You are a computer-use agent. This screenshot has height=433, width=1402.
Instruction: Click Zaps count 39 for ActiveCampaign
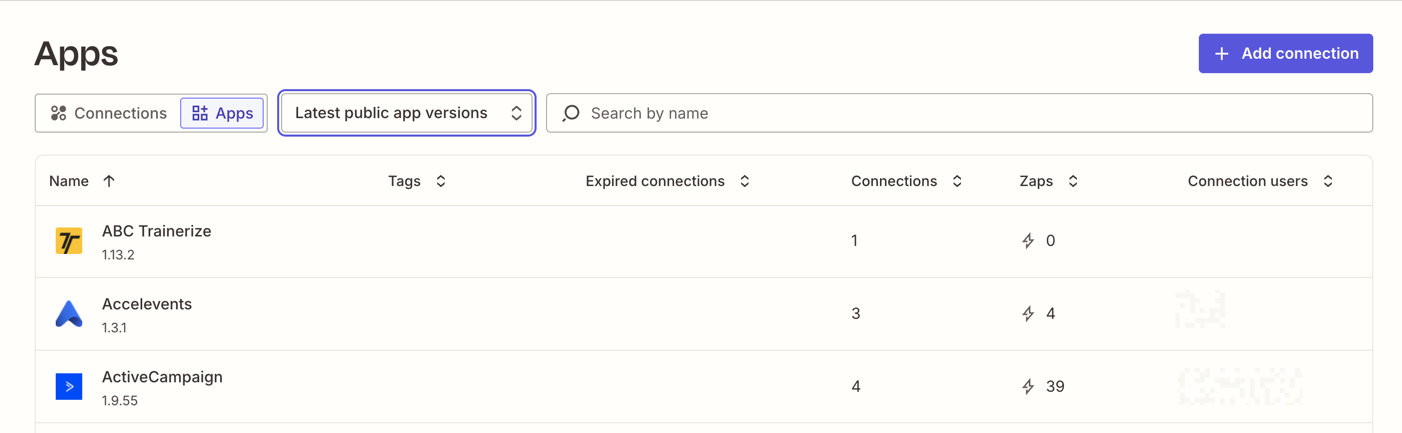tap(1055, 386)
